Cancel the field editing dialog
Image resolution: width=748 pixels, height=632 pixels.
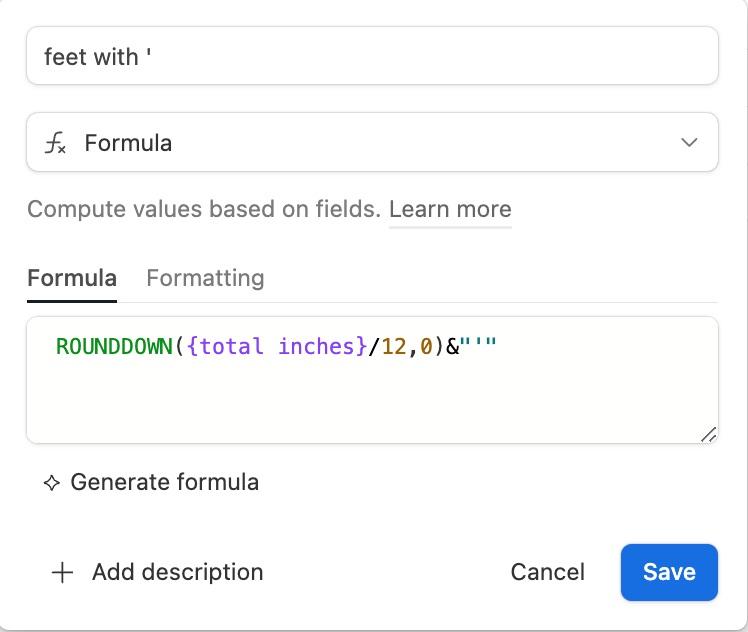point(548,572)
